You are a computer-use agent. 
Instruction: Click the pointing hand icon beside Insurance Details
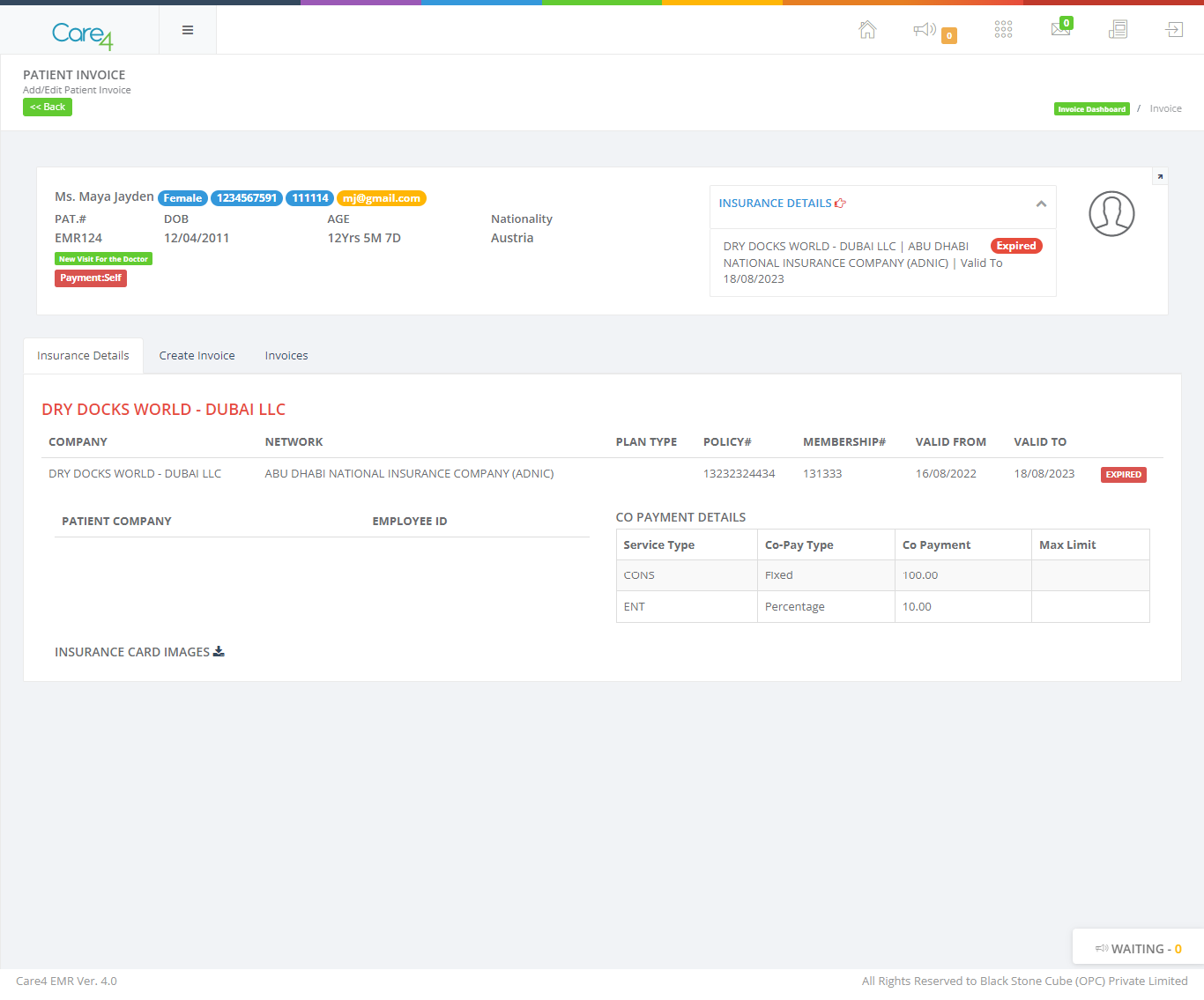tap(840, 204)
